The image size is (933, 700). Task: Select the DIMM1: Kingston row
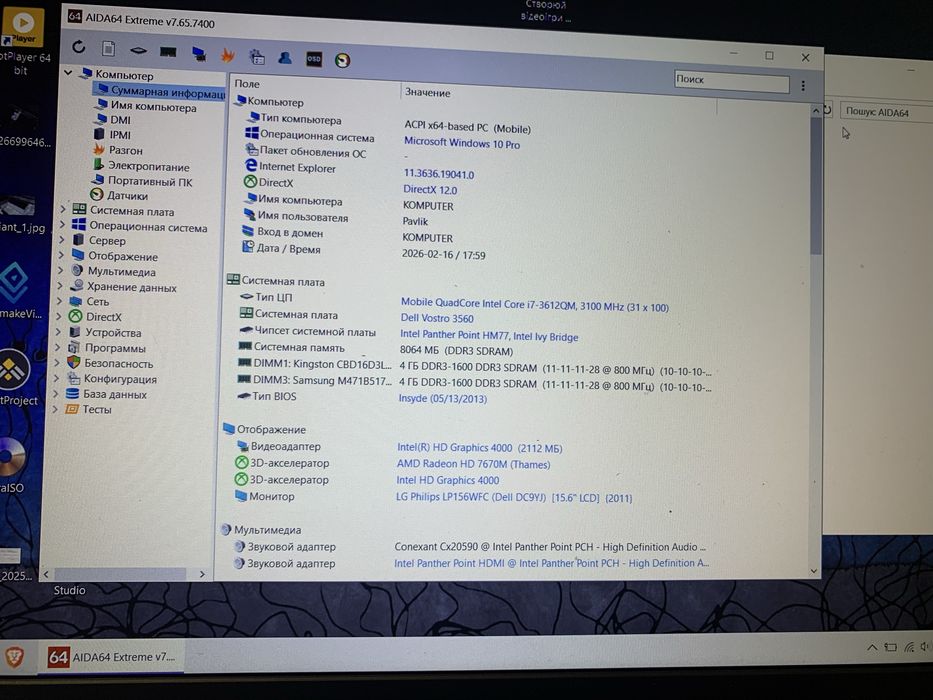point(474,367)
